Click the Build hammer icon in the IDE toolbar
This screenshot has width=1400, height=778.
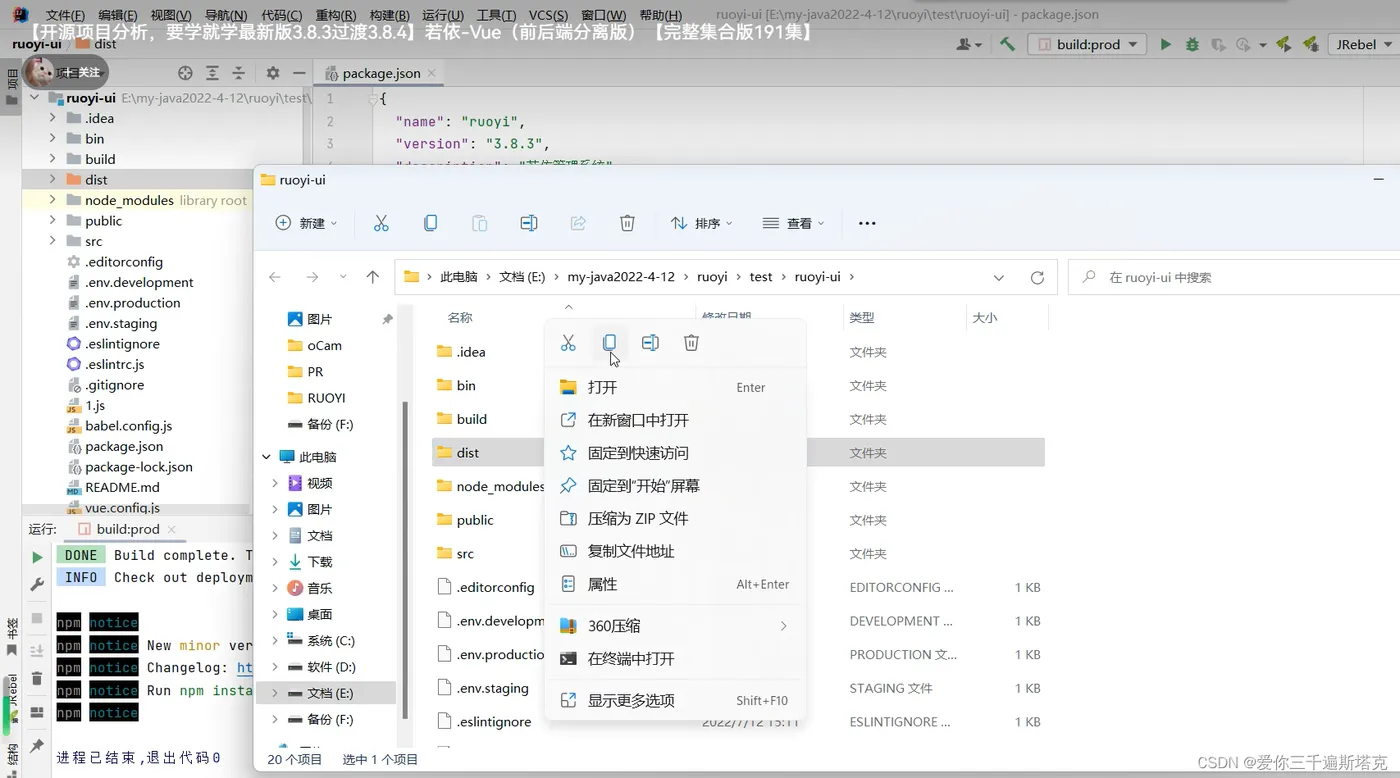click(1008, 44)
